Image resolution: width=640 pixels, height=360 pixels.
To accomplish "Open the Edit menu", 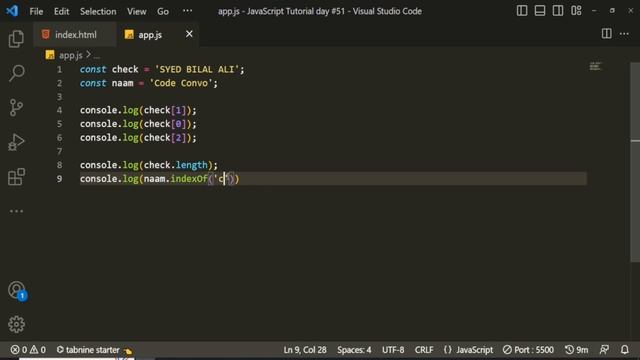I will click(x=62, y=11).
